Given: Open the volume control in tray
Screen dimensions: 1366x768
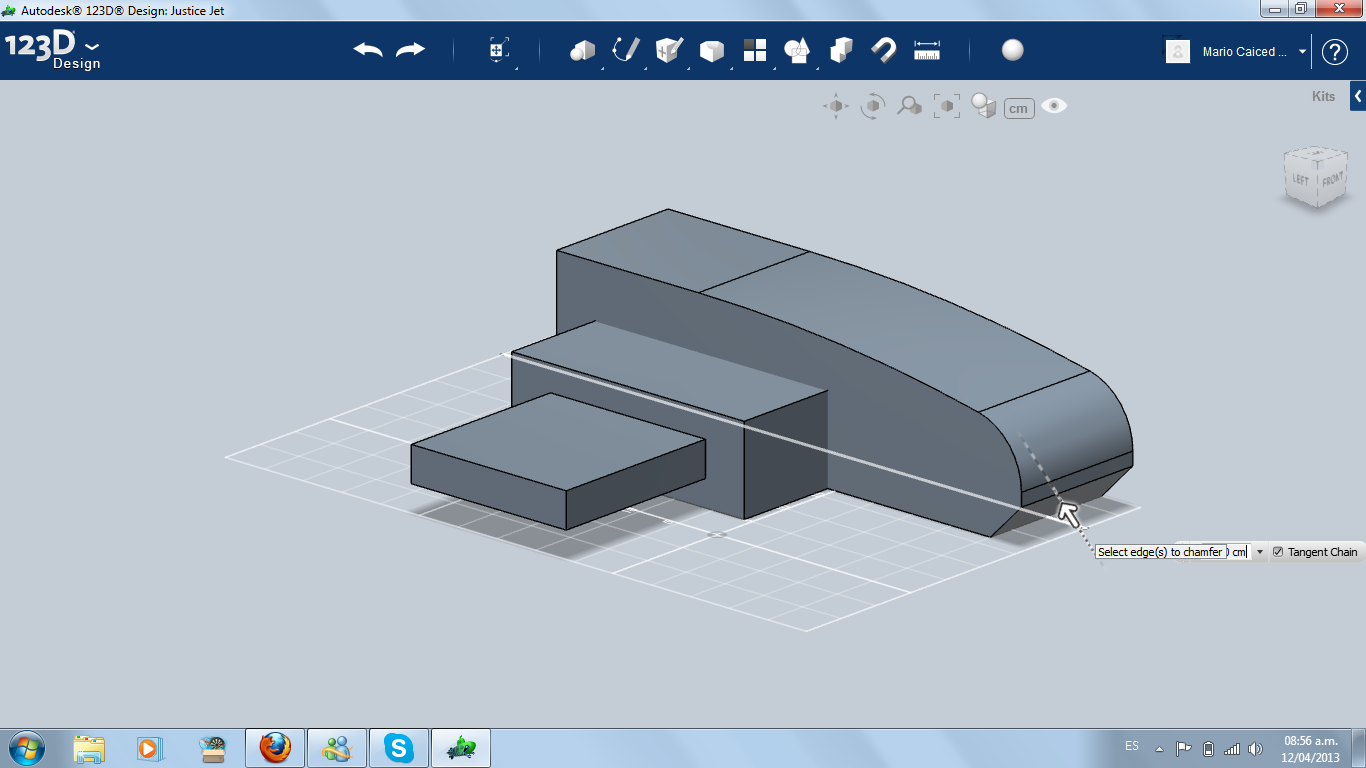Looking at the screenshot, I should point(1256,748).
